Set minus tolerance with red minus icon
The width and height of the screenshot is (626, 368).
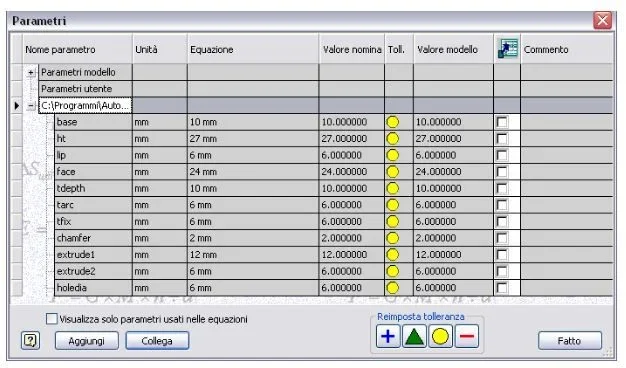(x=467, y=336)
